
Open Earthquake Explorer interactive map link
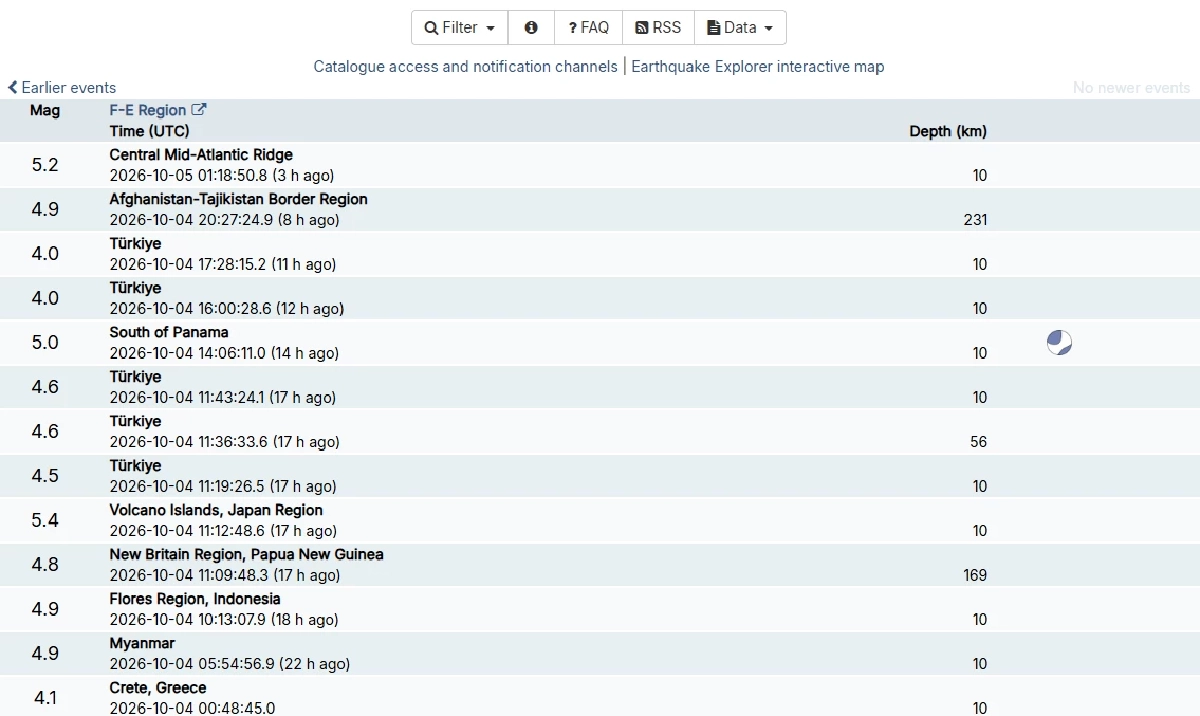coord(758,67)
